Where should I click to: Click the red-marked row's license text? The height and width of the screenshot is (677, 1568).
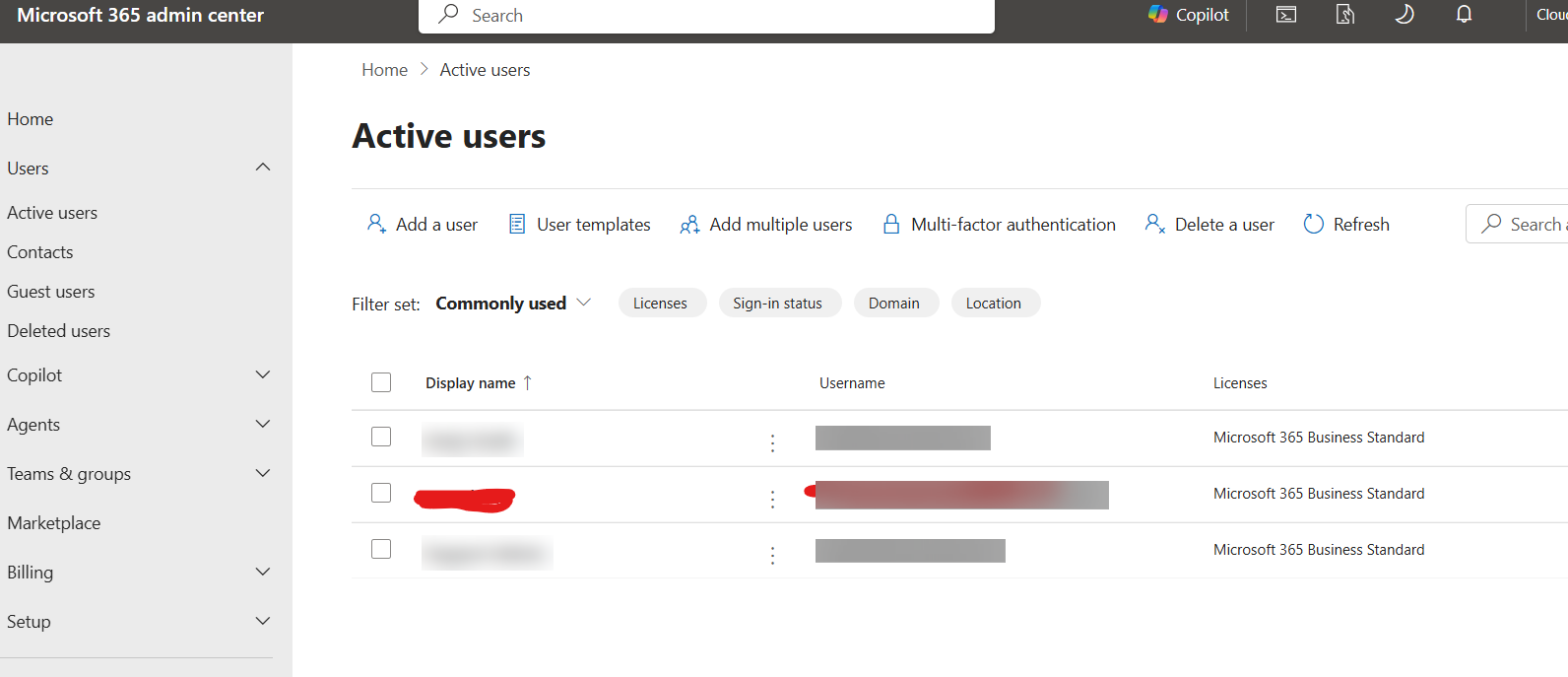point(1319,494)
